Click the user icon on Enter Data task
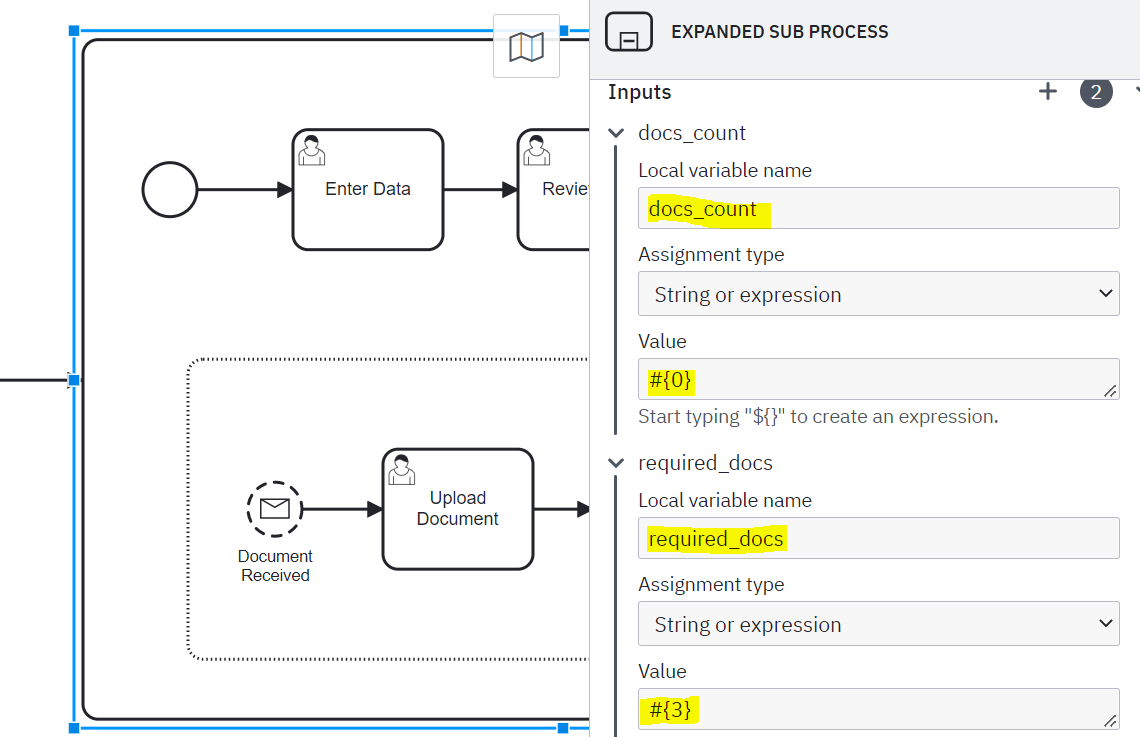 (x=312, y=150)
